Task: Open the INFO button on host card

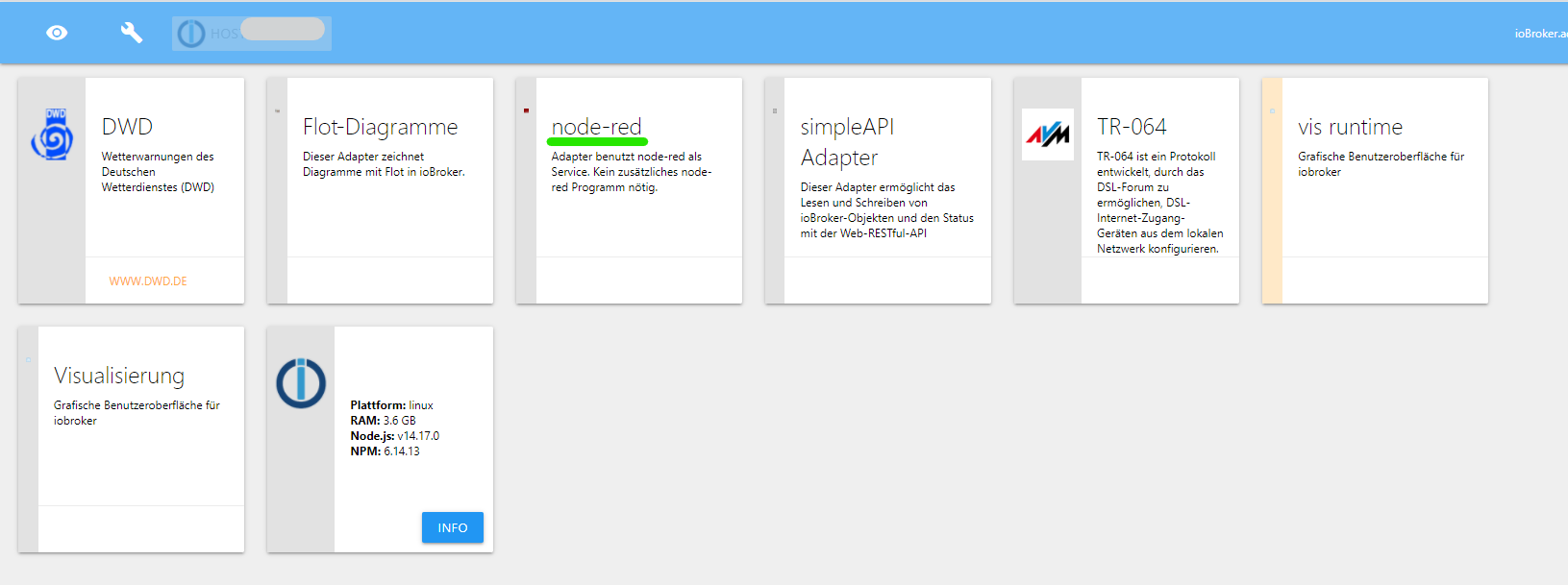Action: tap(453, 527)
